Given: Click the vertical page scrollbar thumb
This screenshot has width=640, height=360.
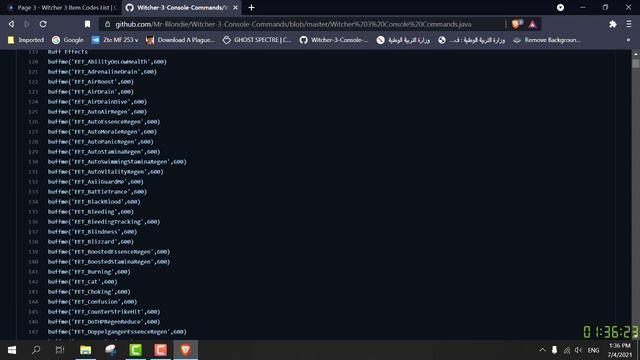Looking at the screenshot, I should point(636,64).
